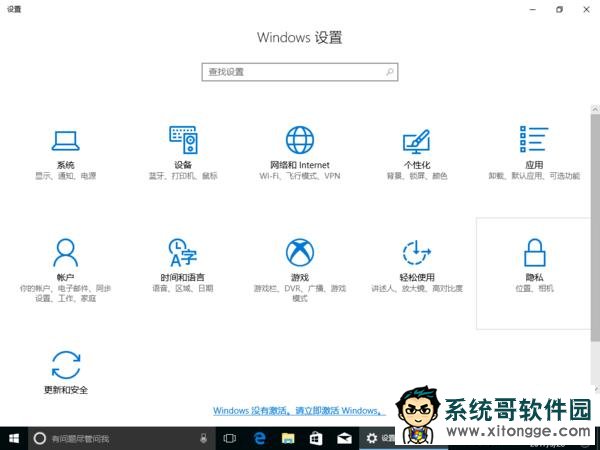Open the 设备 (Devices) keyboard and speaker icon

click(183, 140)
